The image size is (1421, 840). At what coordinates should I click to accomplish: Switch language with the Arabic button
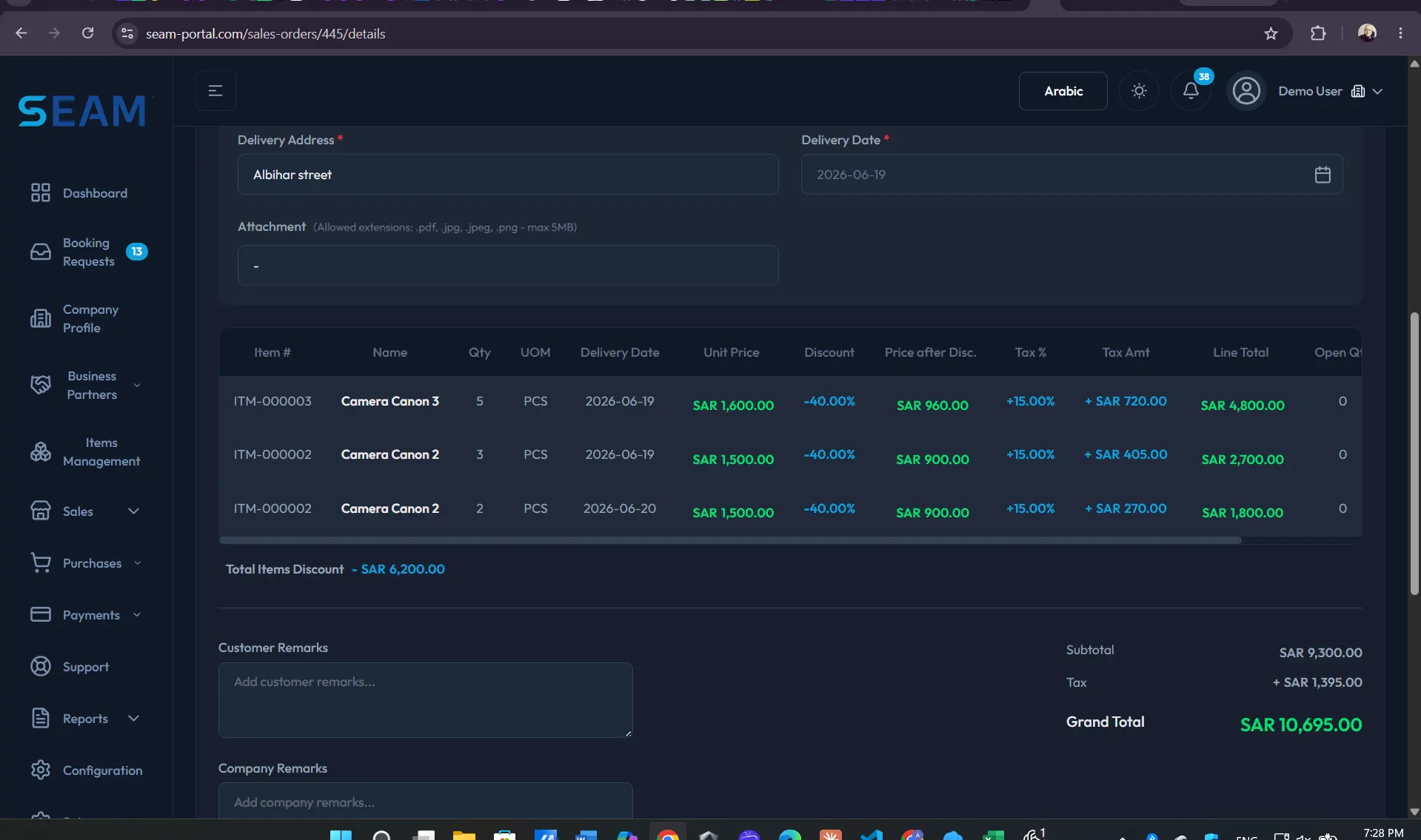1063,91
